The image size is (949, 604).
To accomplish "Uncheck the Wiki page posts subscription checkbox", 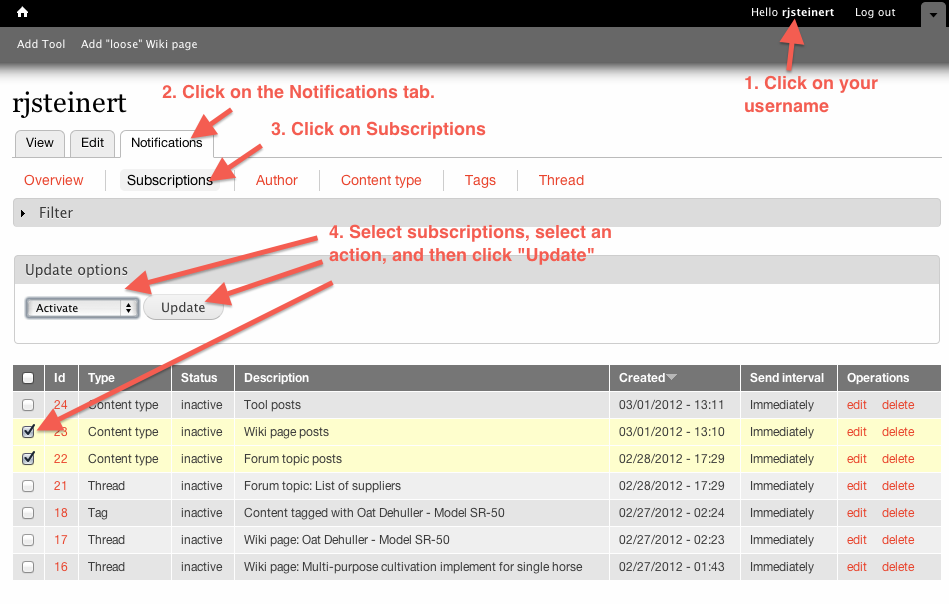I will 28,432.
